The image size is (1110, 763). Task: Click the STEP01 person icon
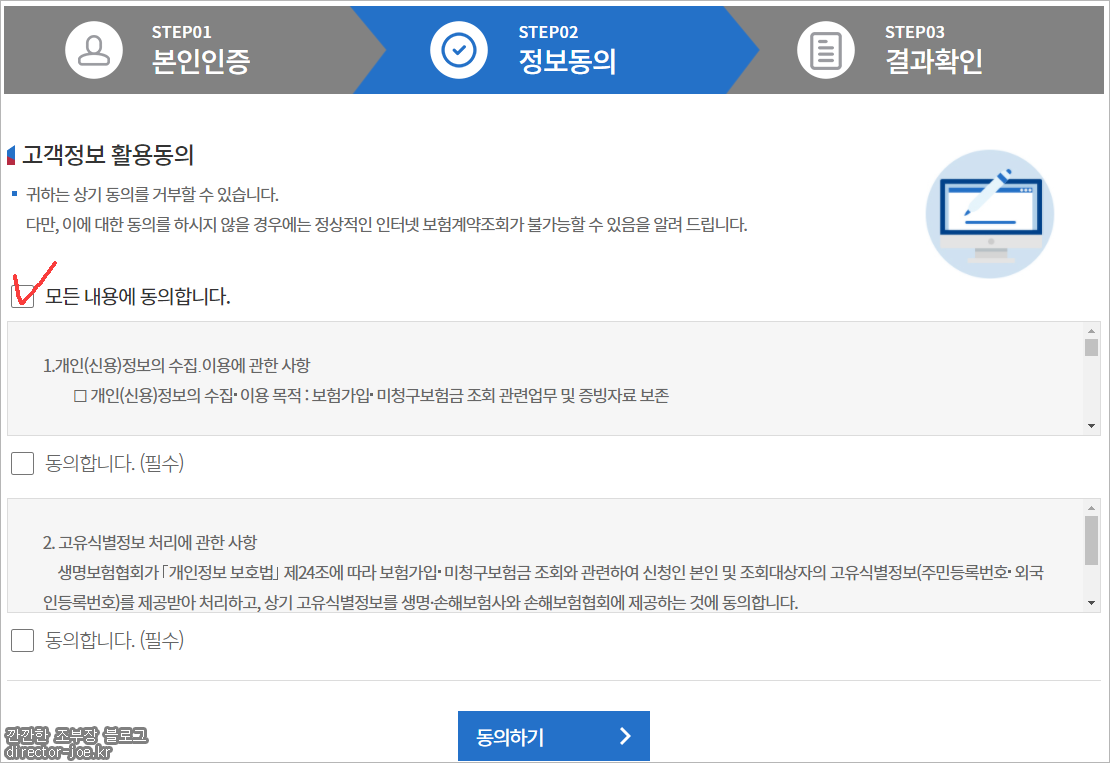pos(94,49)
